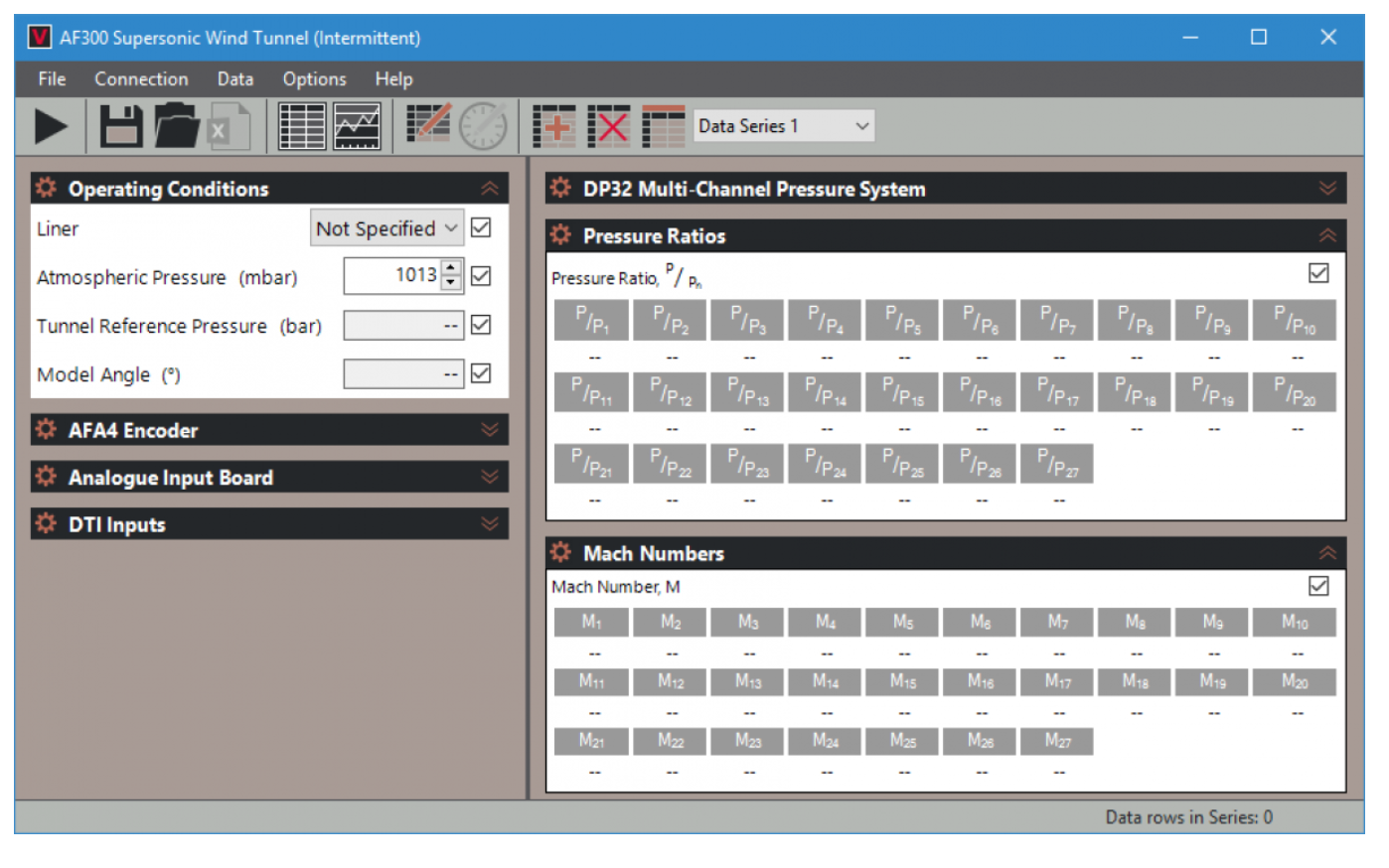The width and height of the screenshot is (1389, 868).
Task: Expand the Analogue Input Board panel
Action: tap(490, 477)
